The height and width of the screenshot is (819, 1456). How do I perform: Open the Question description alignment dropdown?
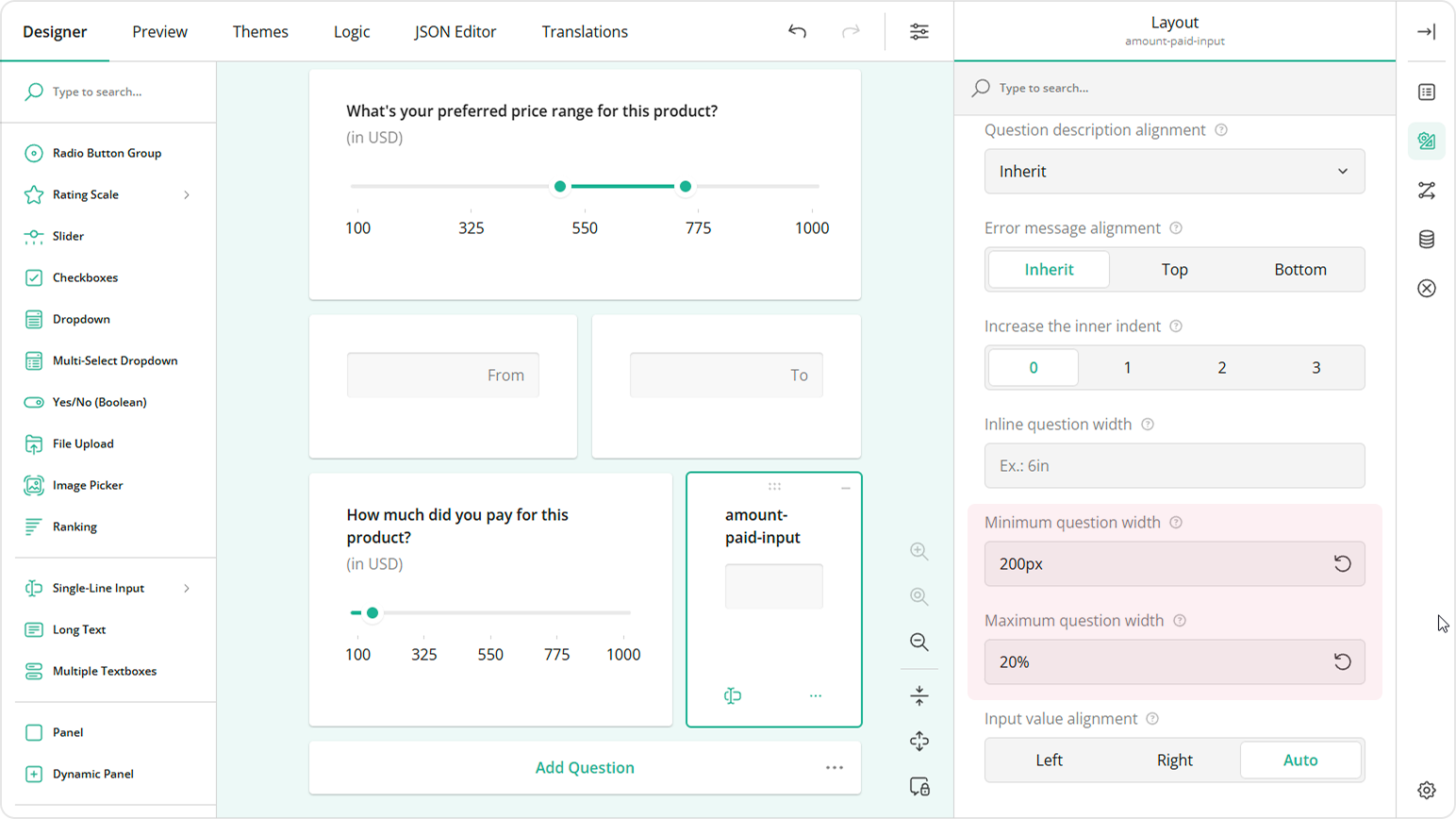1173,171
